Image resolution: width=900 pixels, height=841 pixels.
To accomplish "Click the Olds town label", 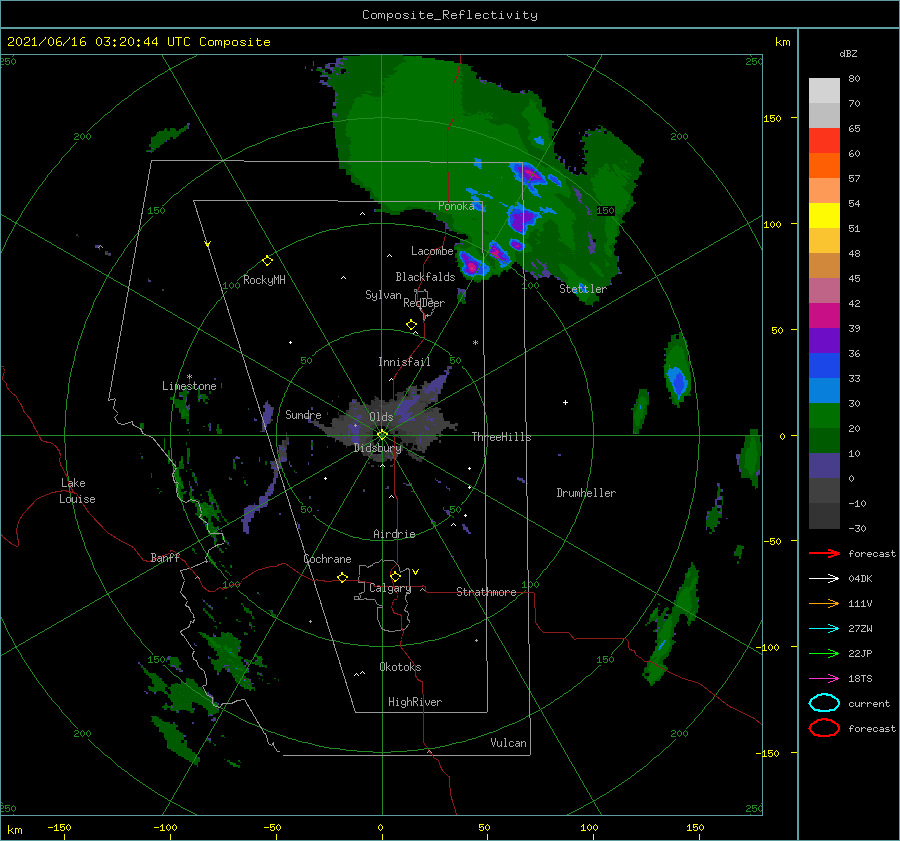I will click(x=381, y=417).
